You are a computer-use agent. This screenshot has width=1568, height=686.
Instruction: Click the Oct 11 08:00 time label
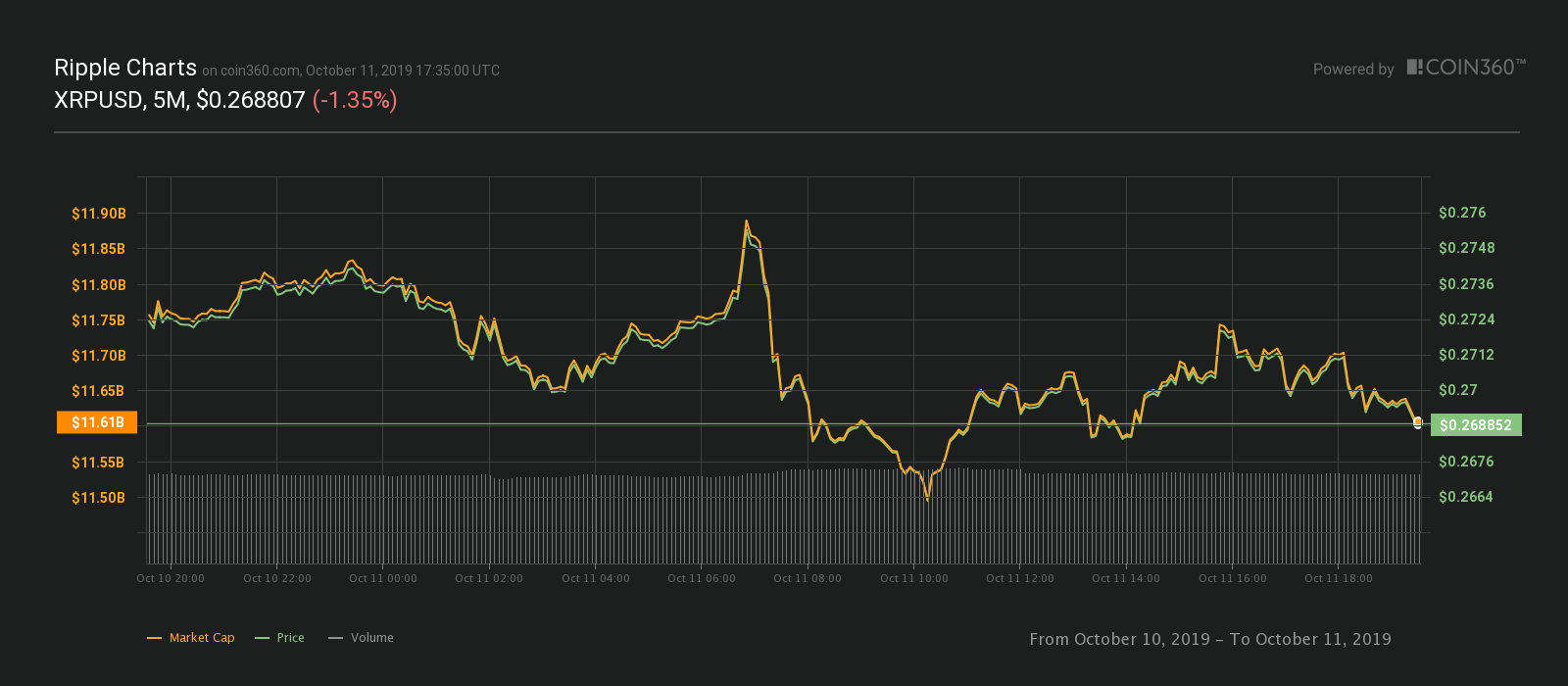pyautogui.click(x=808, y=578)
